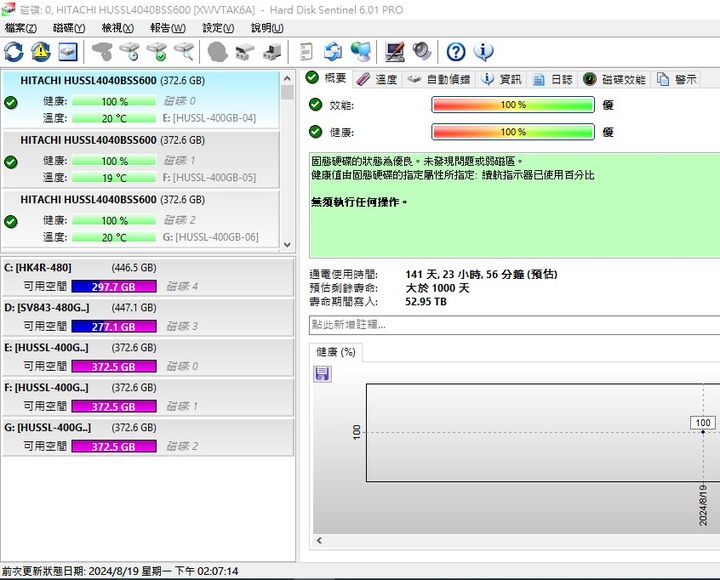Click the 20 °C temperature bar of disk 0
Image resolution: width=720 pixels, height=580 pixels.
pyautogui.click(x=114, y=118)
